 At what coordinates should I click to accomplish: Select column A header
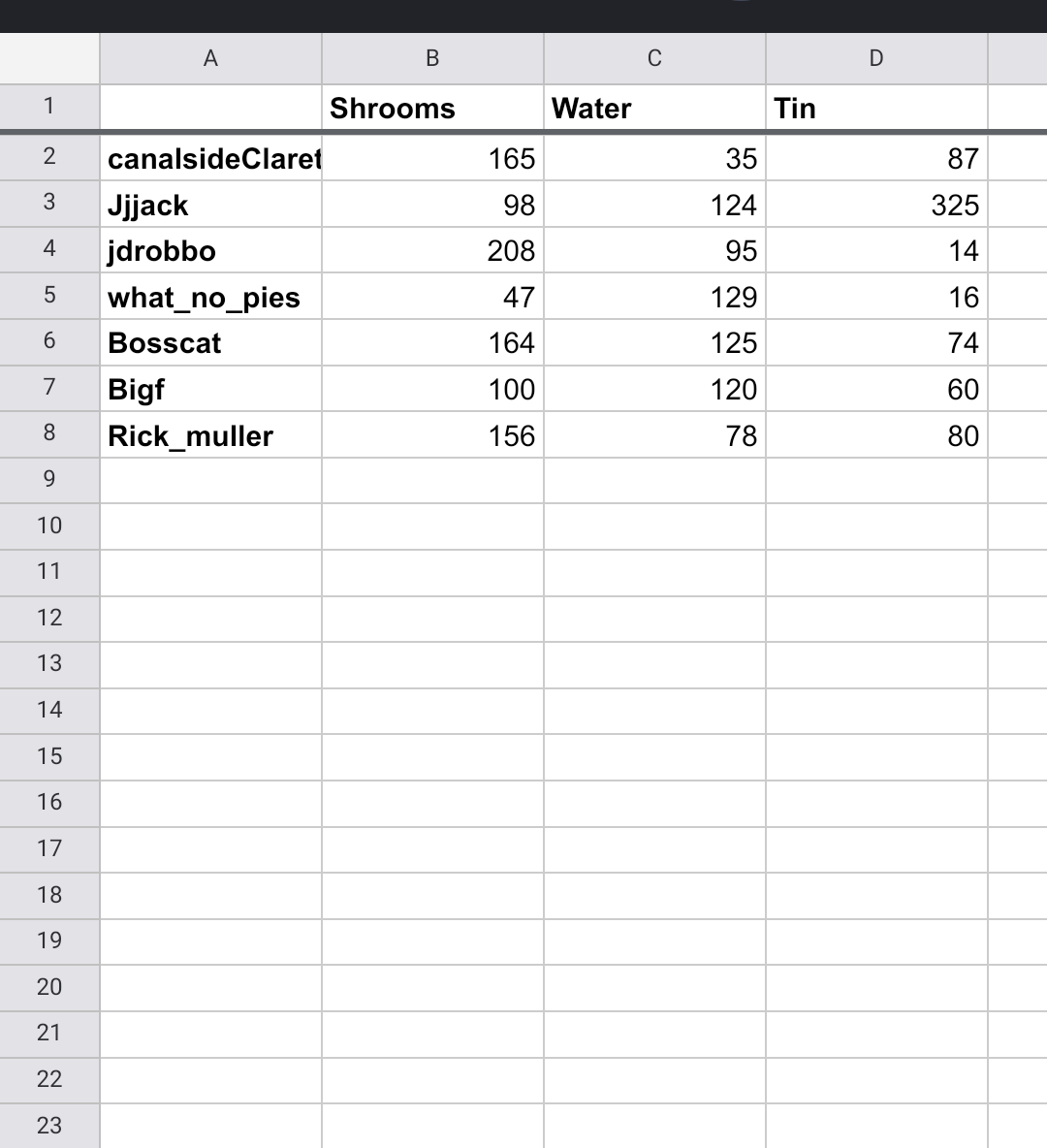pos(210,58)
